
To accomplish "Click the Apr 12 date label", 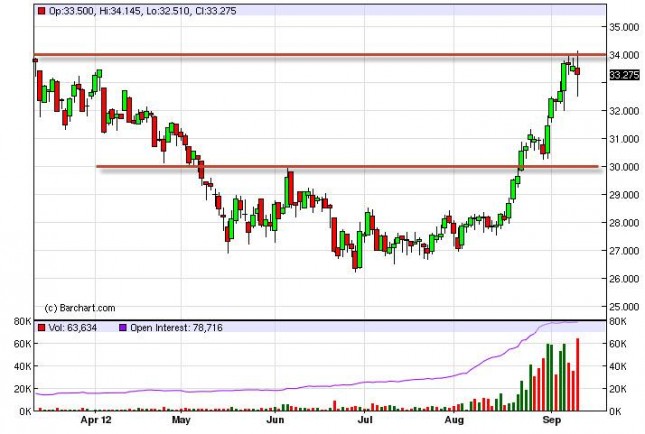I will [95, 420].
